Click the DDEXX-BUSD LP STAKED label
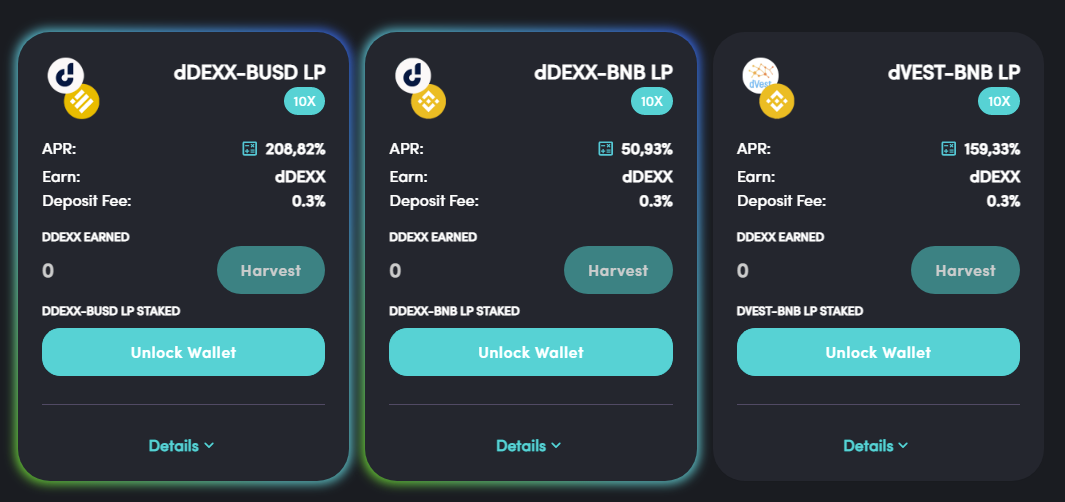This screenshot has width=1065, height=502. 111,311
